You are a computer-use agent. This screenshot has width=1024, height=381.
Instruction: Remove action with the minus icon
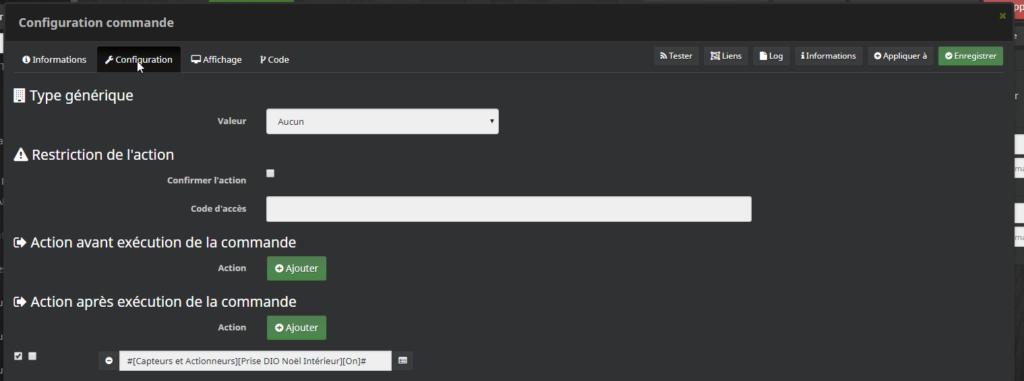coord(108,361)
